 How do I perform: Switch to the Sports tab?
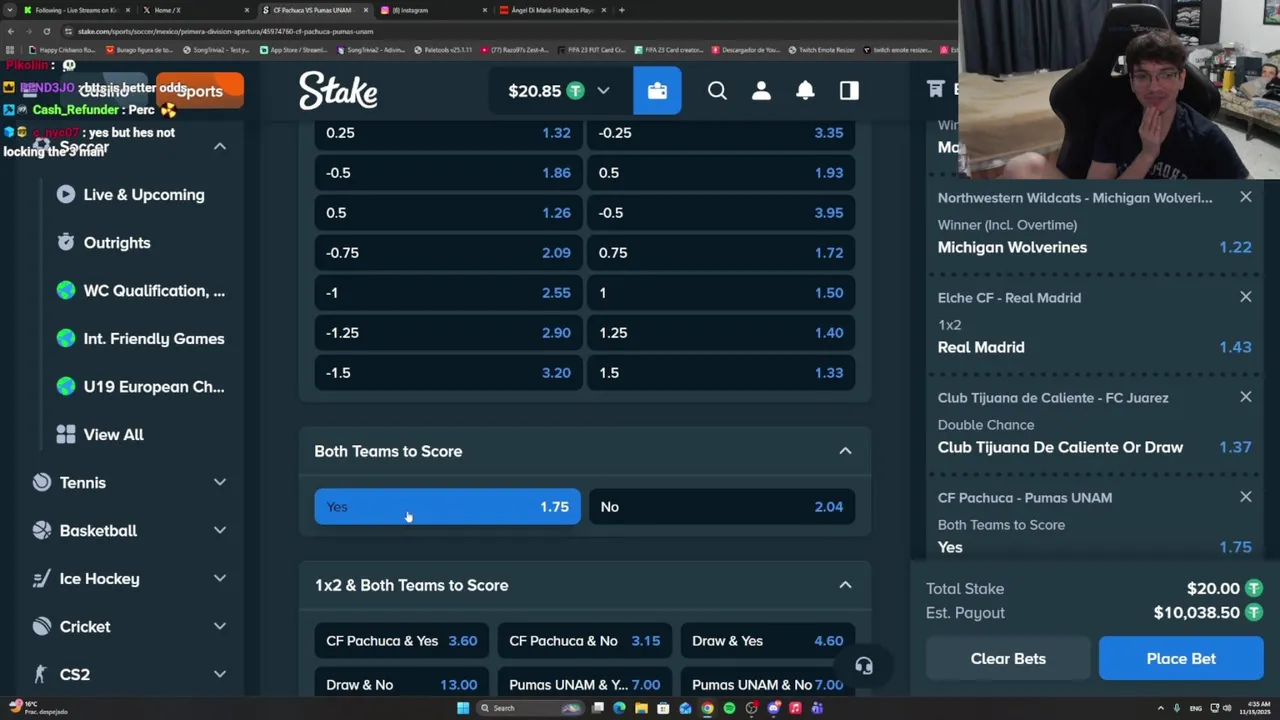click(200, 91)
